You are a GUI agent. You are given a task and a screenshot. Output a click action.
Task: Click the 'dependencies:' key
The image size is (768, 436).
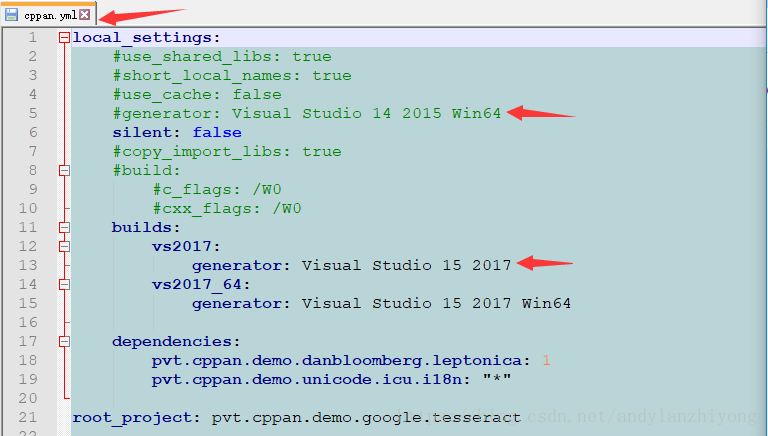[176, 341]
